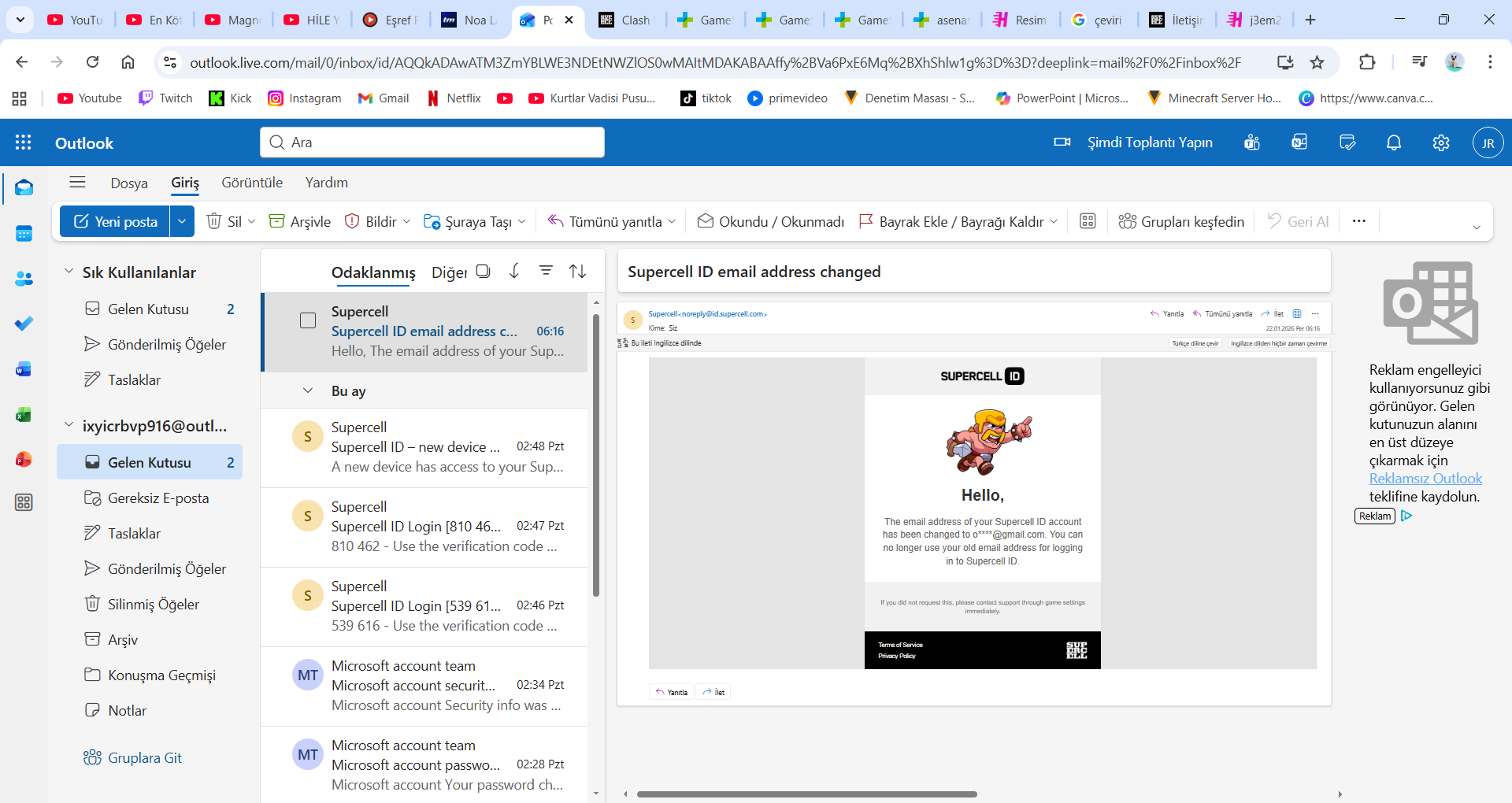Click Türkçe diline çevir button
The width and height of the screenshot is (1512, 803).
tap(1195, 343)
